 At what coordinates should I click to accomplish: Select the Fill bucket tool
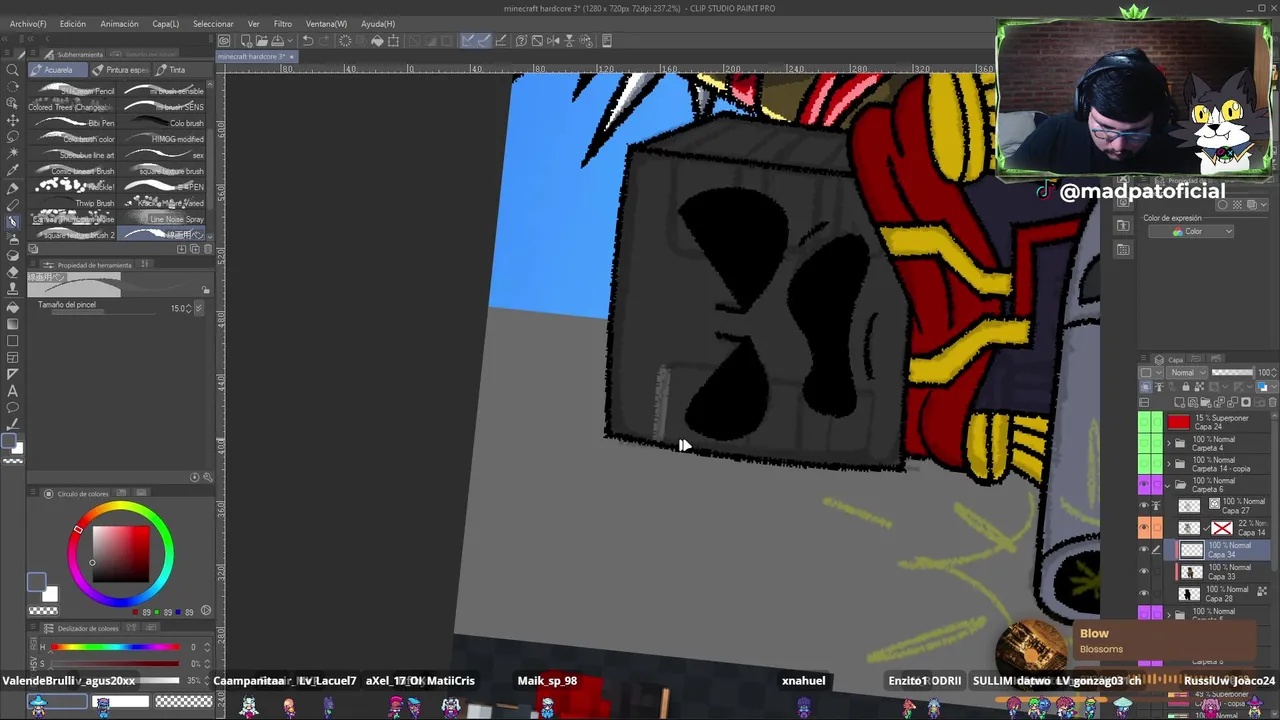click(12, 307)
